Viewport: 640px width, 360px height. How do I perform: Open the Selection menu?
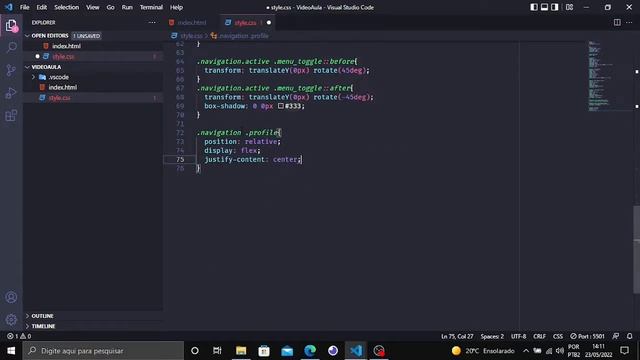[x=67, y=7]
